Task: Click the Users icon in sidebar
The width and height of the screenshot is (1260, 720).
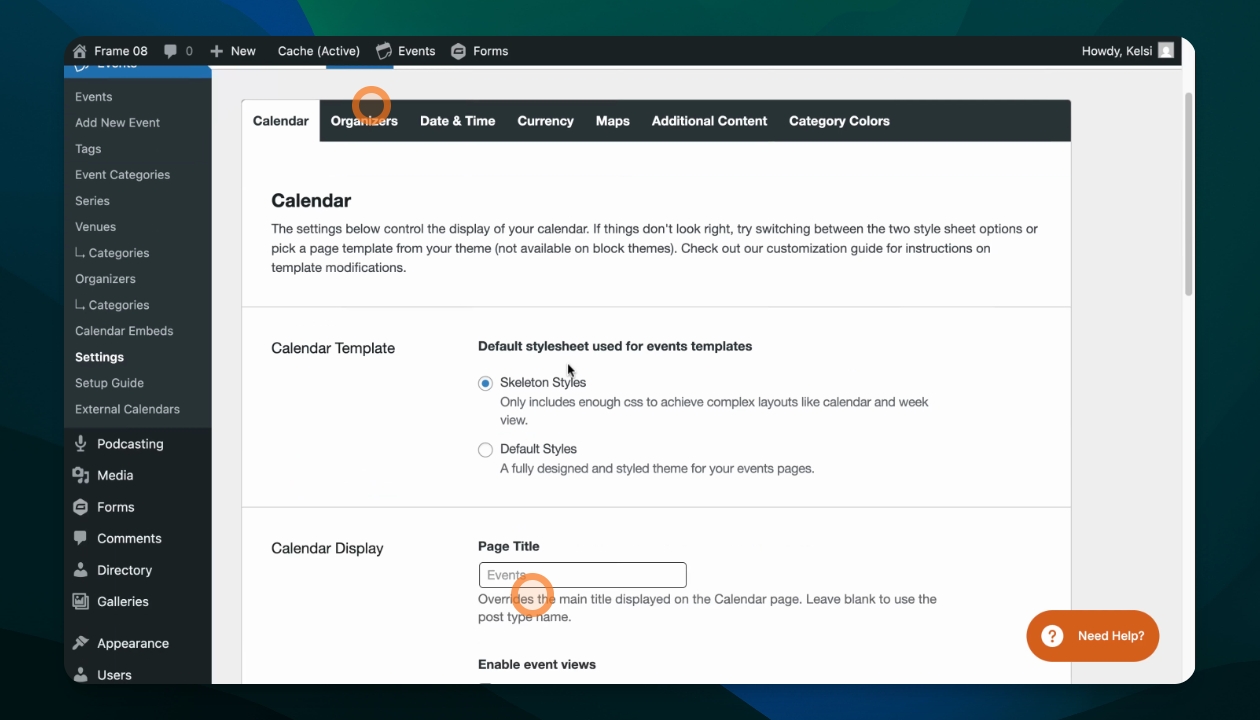Action: pyautogui.click(x=81, y=675)
